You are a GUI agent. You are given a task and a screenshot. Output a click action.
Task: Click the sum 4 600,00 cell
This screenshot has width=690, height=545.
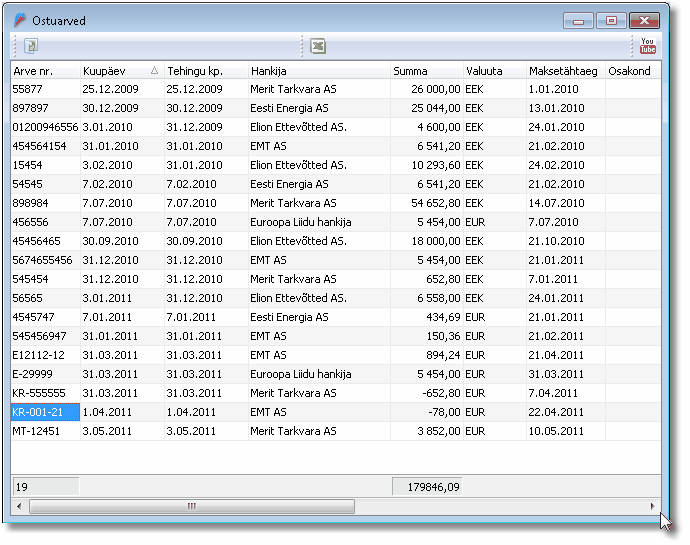click(427, 127)
